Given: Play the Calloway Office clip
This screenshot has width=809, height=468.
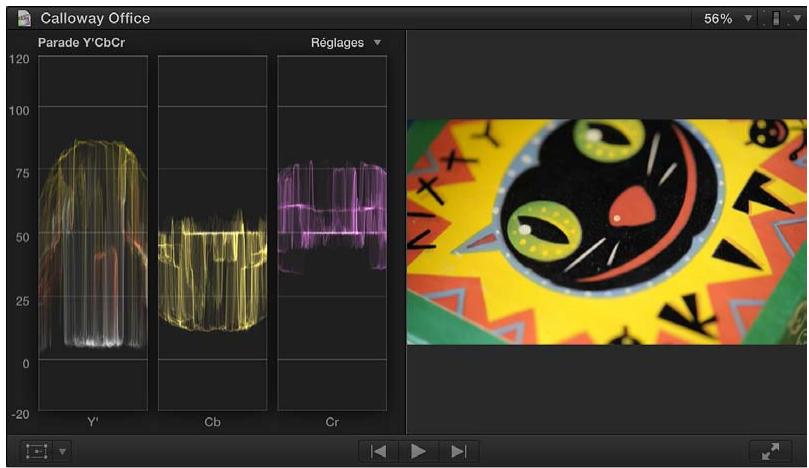Looking at the screenshot, I should pos(418,451).
